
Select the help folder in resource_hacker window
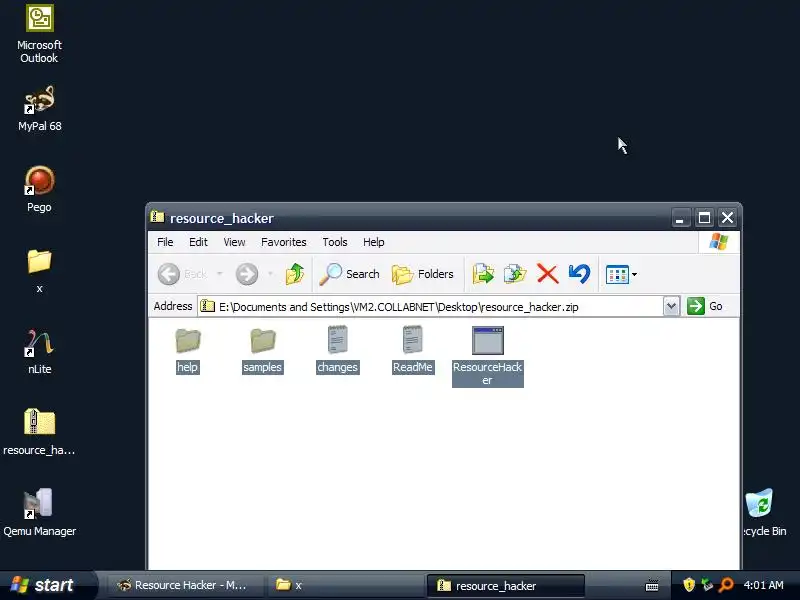[x=188, y=351]
